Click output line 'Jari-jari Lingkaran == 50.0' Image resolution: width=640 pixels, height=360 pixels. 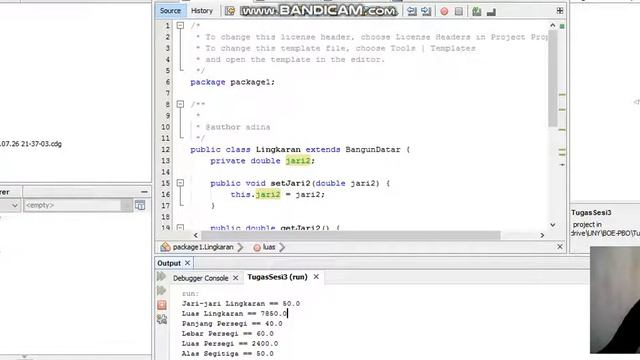[241, 304]
